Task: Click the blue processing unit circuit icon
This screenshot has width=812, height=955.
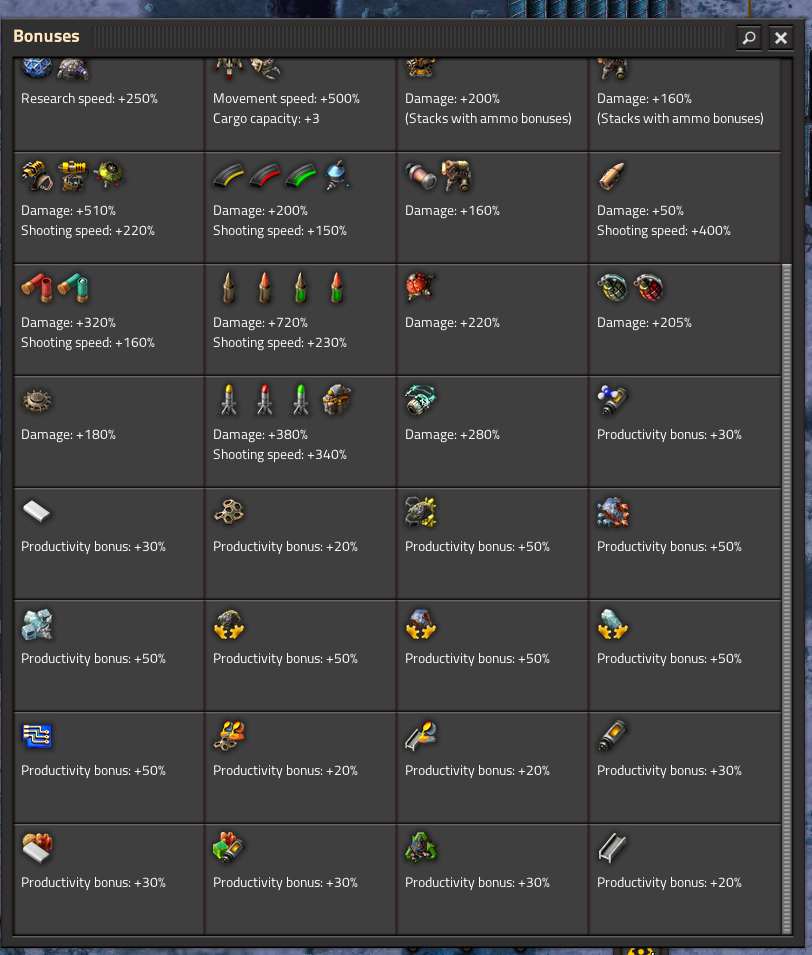Action: tap(36, 736)
